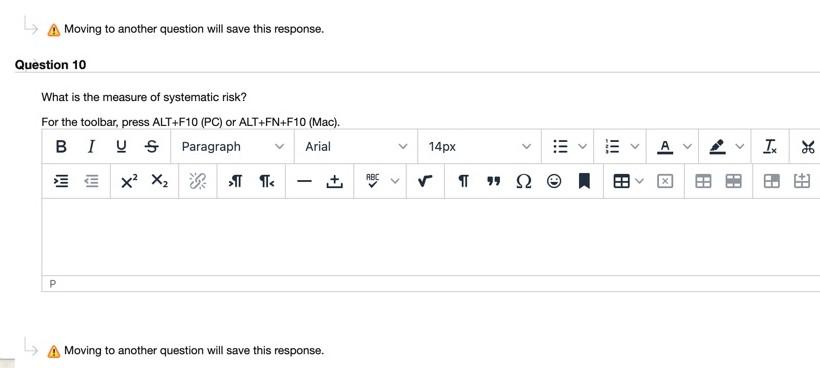Insert an anchor bookmark
This screenshot has width=820, height=368.
(x=584, y=181)
